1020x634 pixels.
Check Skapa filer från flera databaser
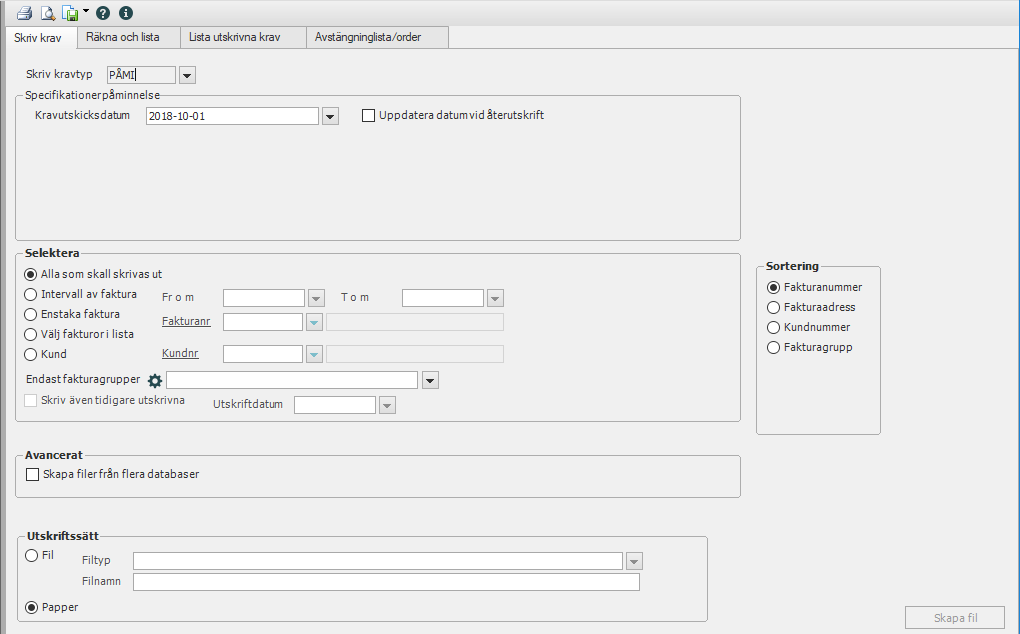pos(33,475)
